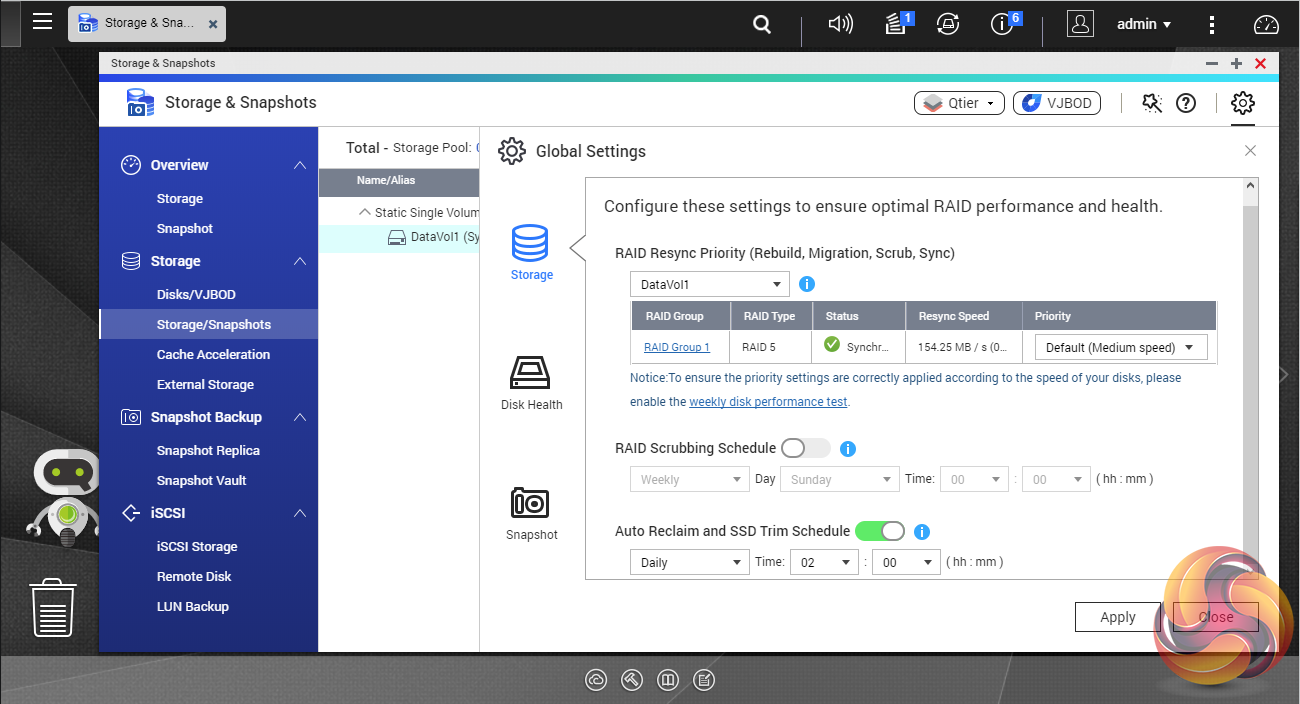Collapse the Overview sidebar section
Viewport: 1300px width, 704px height.
[x=299, y=165]
